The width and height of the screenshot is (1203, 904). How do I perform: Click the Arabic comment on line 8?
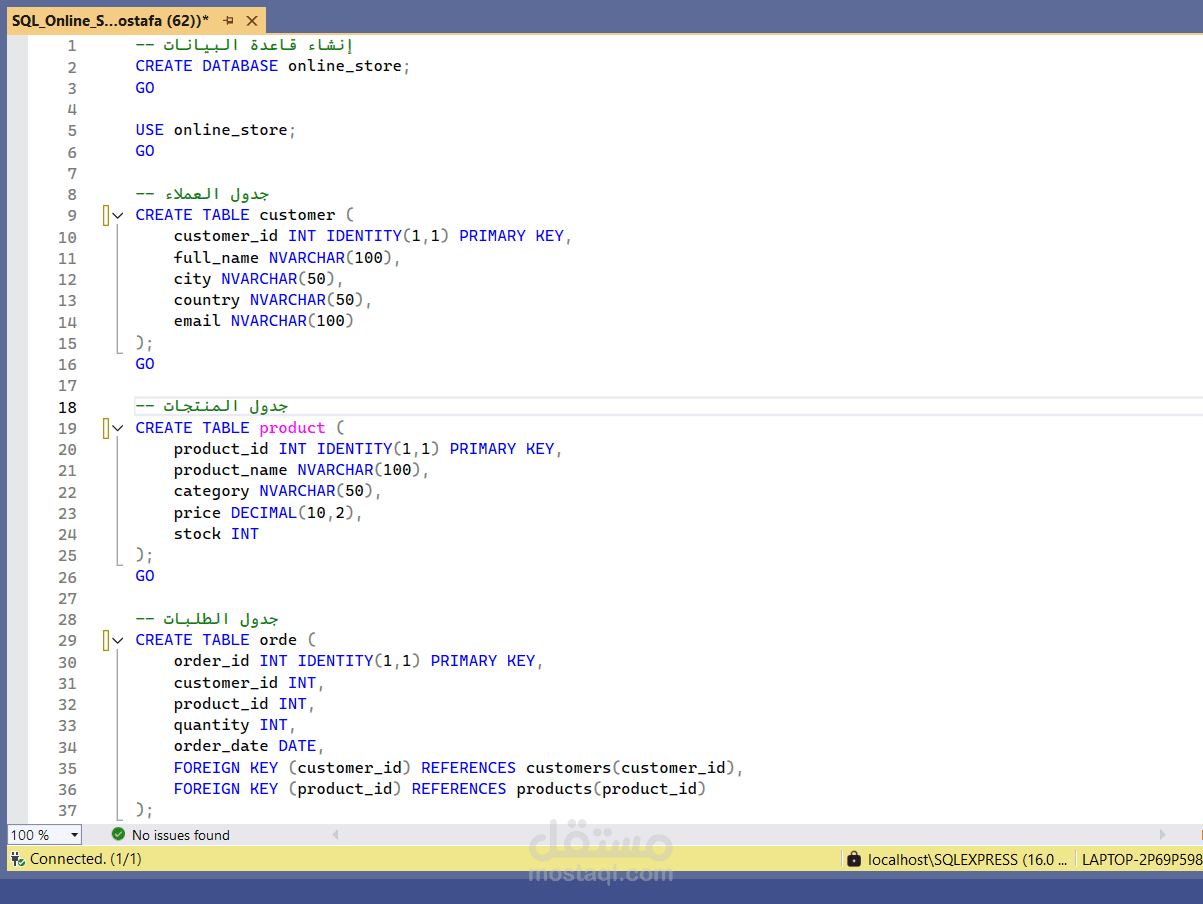pos(202,194)
